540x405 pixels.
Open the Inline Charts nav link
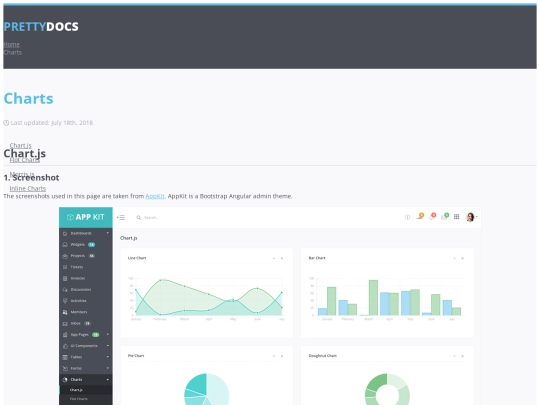click(28, 188)
